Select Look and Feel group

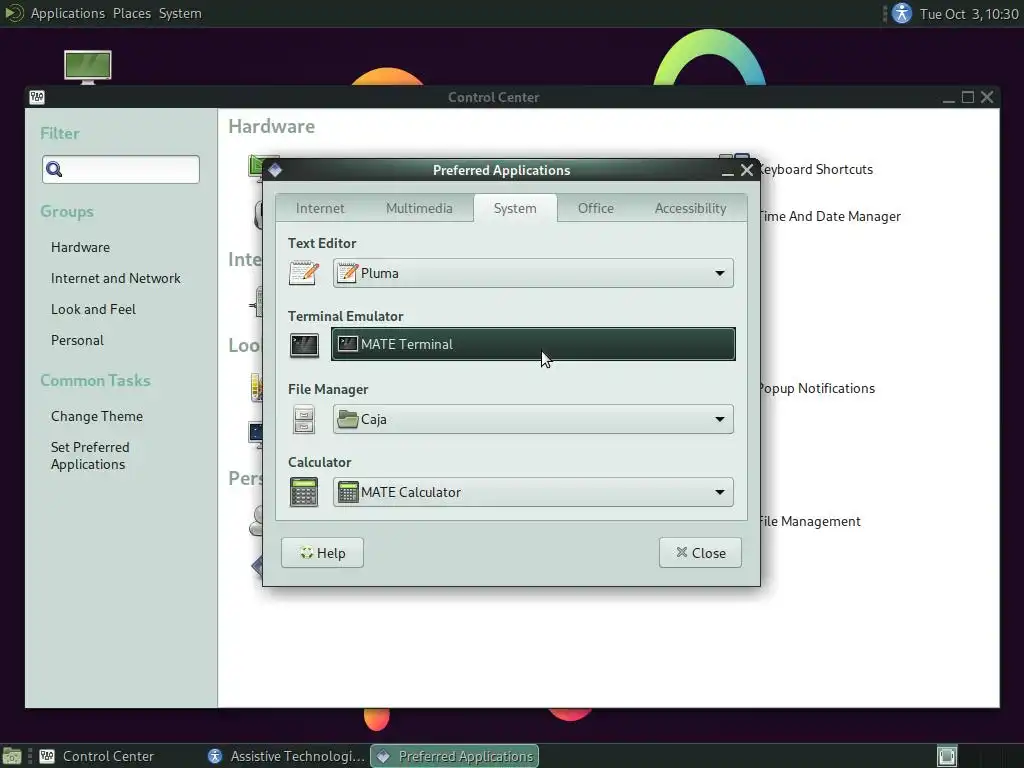(93, 310)
